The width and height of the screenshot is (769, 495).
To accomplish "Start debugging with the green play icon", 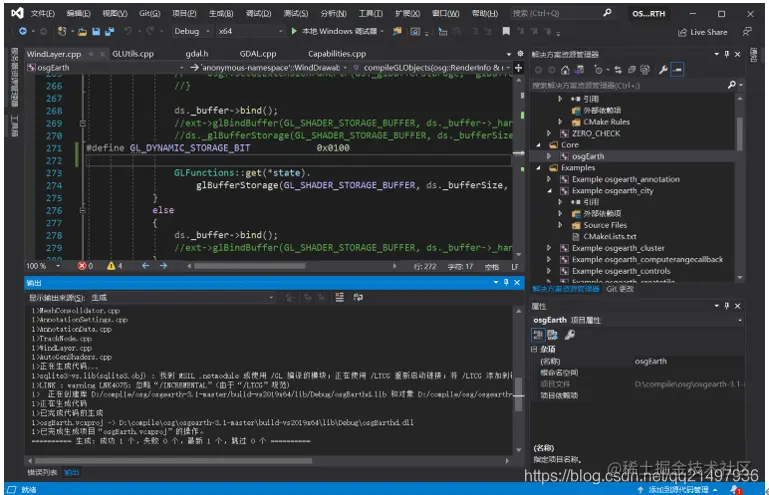I will pyautogui.click(x=294, y=31).
